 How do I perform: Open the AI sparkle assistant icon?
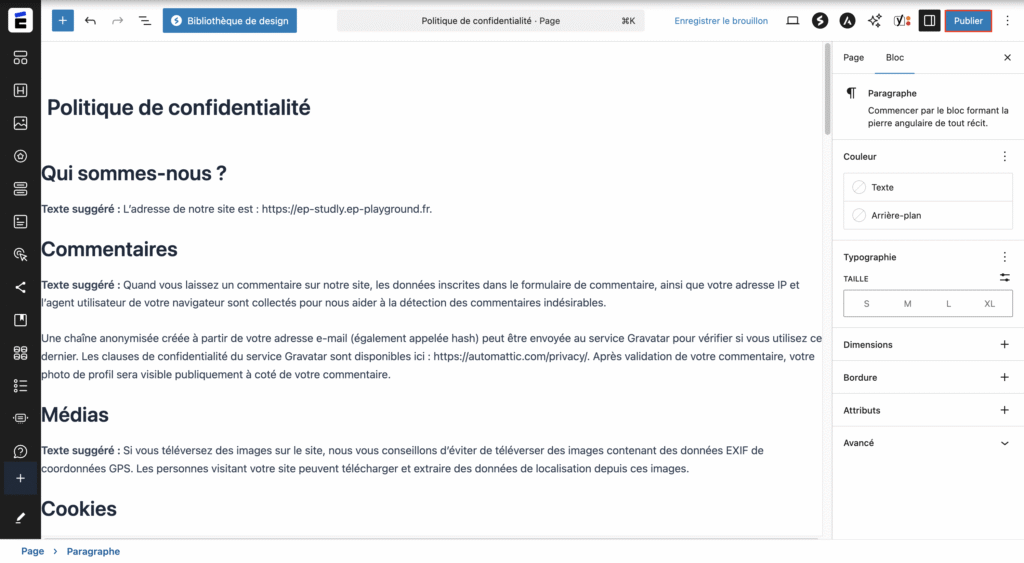coord(874,20)
